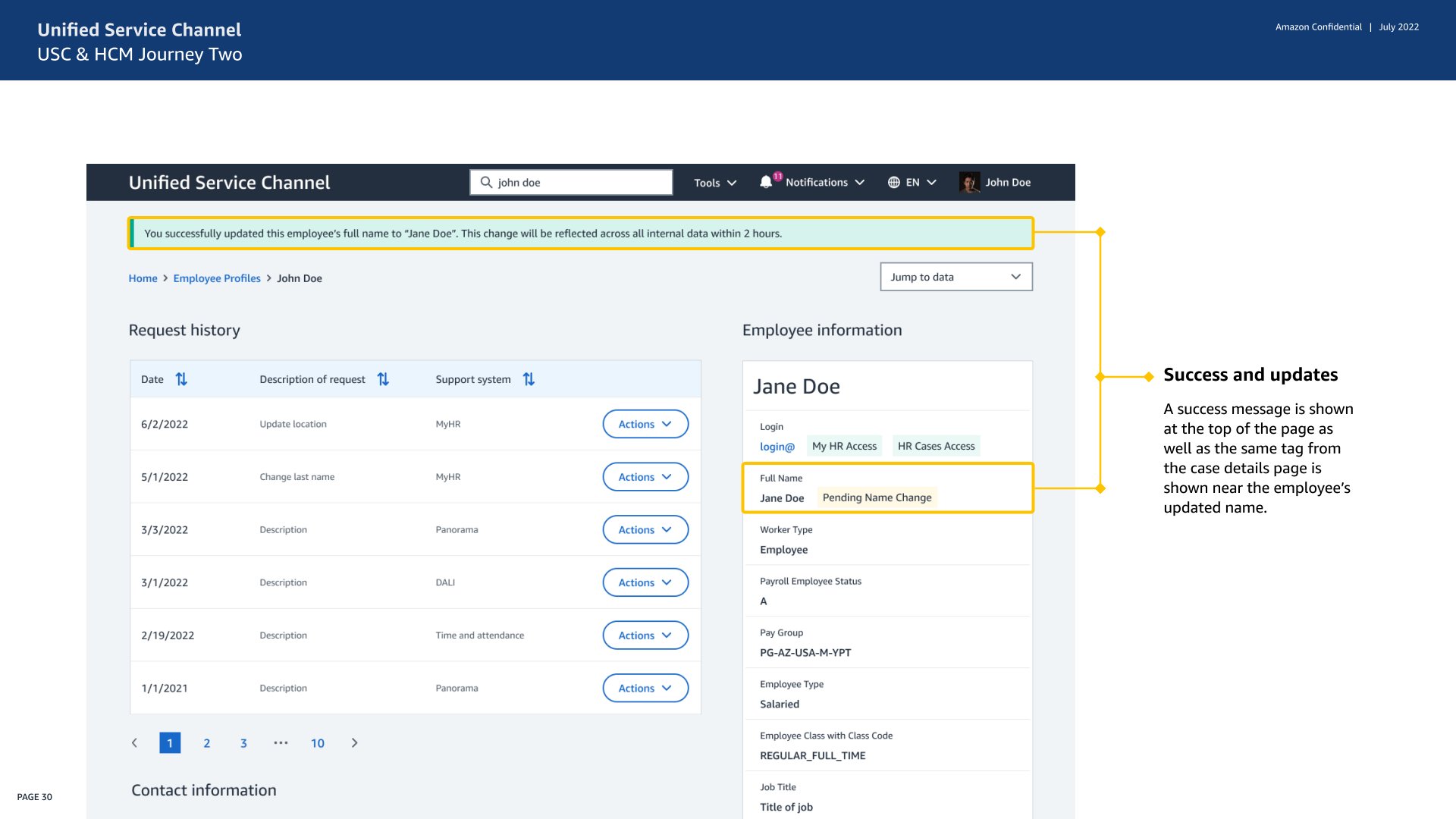Click the search magnifier icon
1456x819 pixels.
click(x=486, y=182)
